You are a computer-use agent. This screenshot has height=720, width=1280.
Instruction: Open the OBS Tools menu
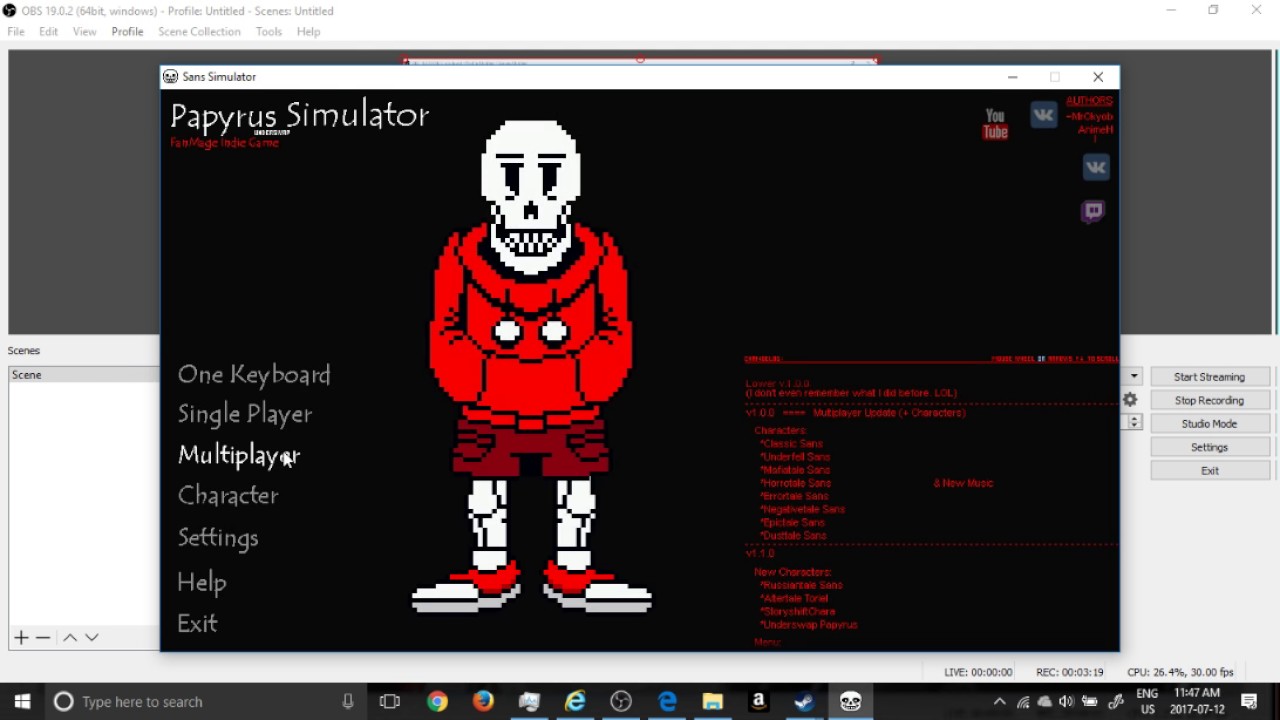pos(269,32)
